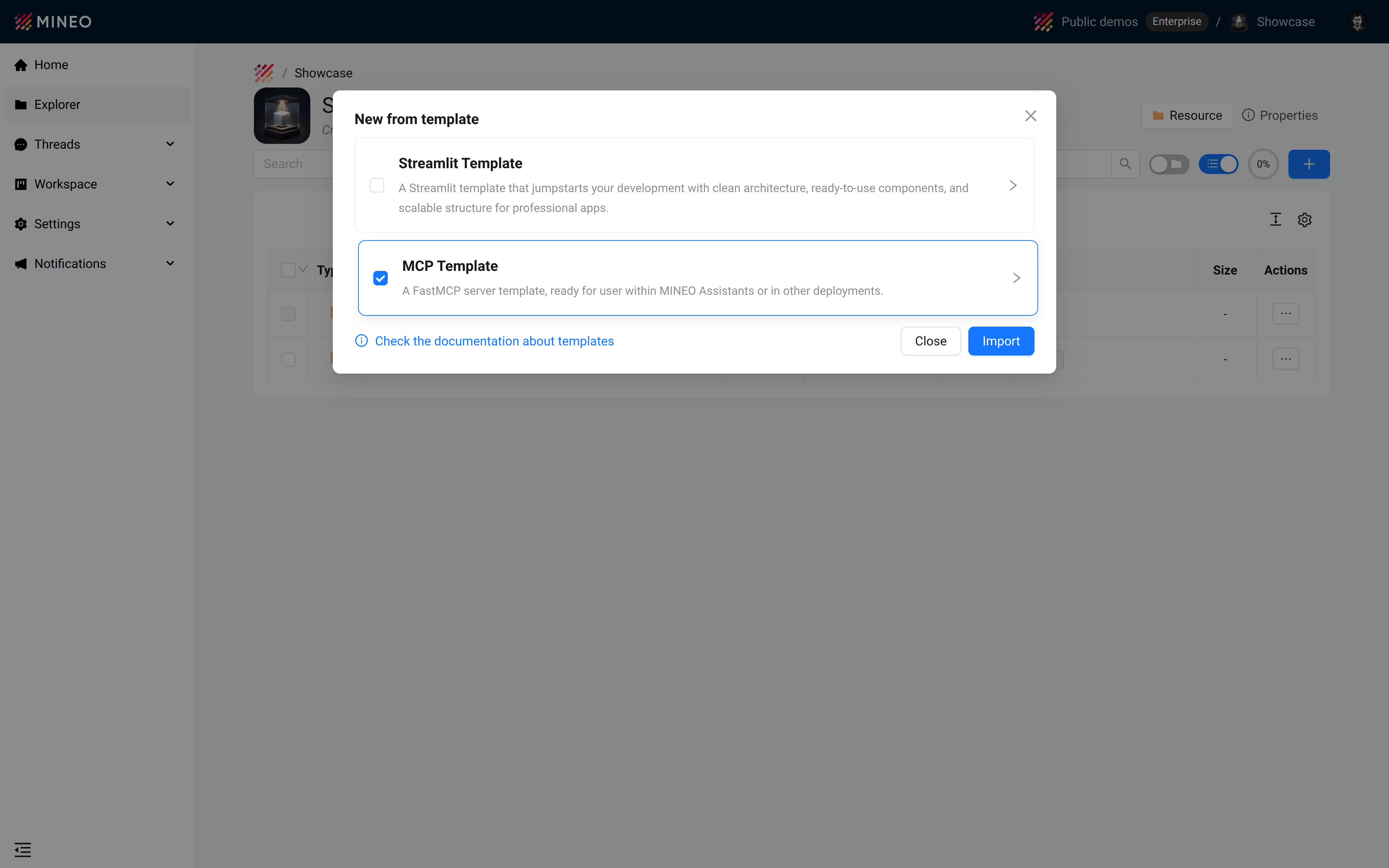Image resolution: width=1389 pixels, height=868 pixels.
Task: Expand the Settings chevron
Action: [x=170, y=224]
